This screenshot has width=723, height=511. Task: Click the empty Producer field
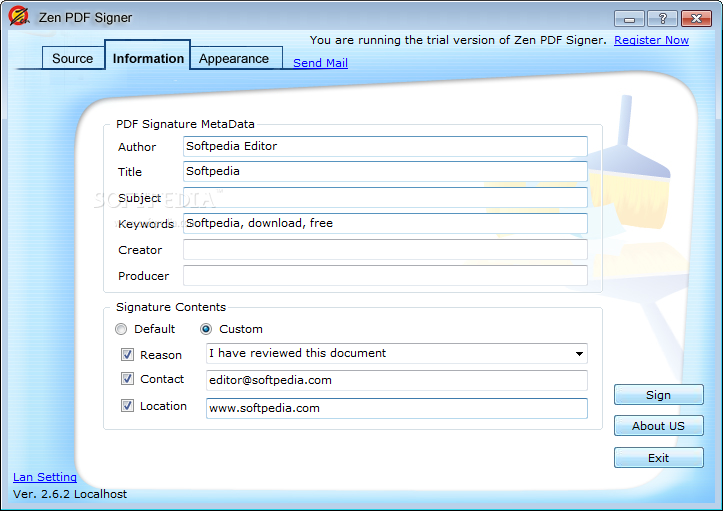click(385, 275)
